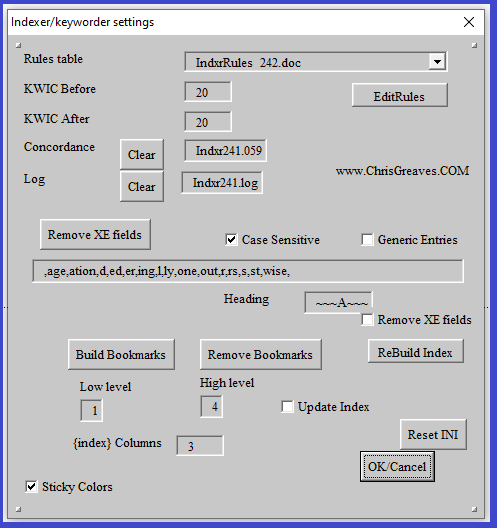Viewport: 497px width, 528px height.
Task: Click the Reset INI button
Action: [433, 434]
